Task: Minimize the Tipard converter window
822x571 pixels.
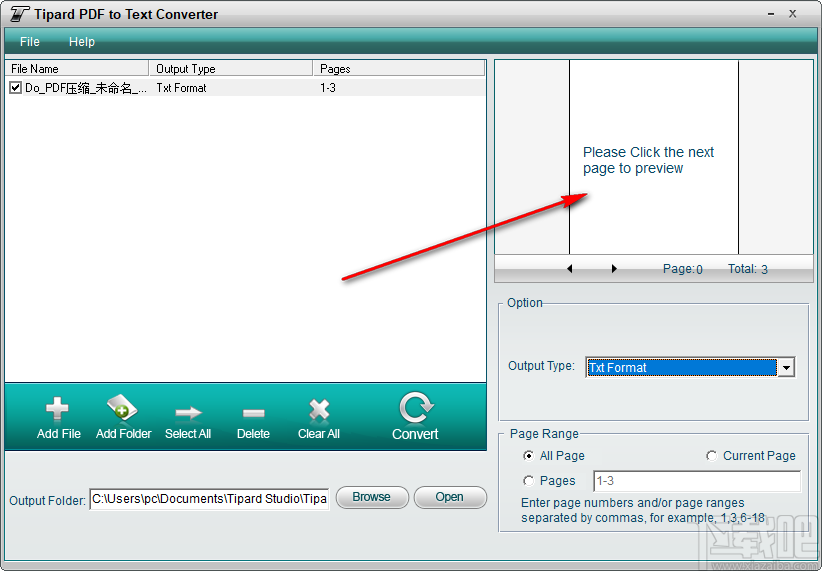Action: point(771,14)
